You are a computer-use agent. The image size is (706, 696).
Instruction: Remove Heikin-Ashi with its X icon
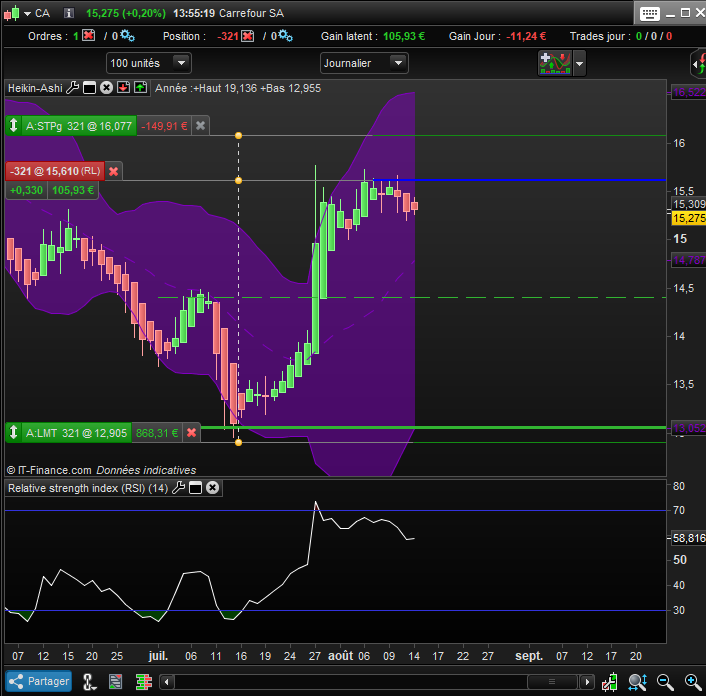coord(105,88)
